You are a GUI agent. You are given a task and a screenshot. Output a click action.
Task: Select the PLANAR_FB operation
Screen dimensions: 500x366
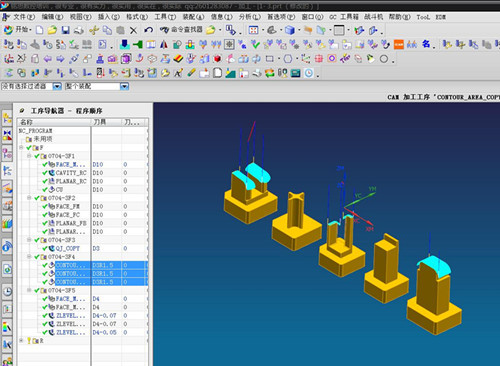(71, 223)
